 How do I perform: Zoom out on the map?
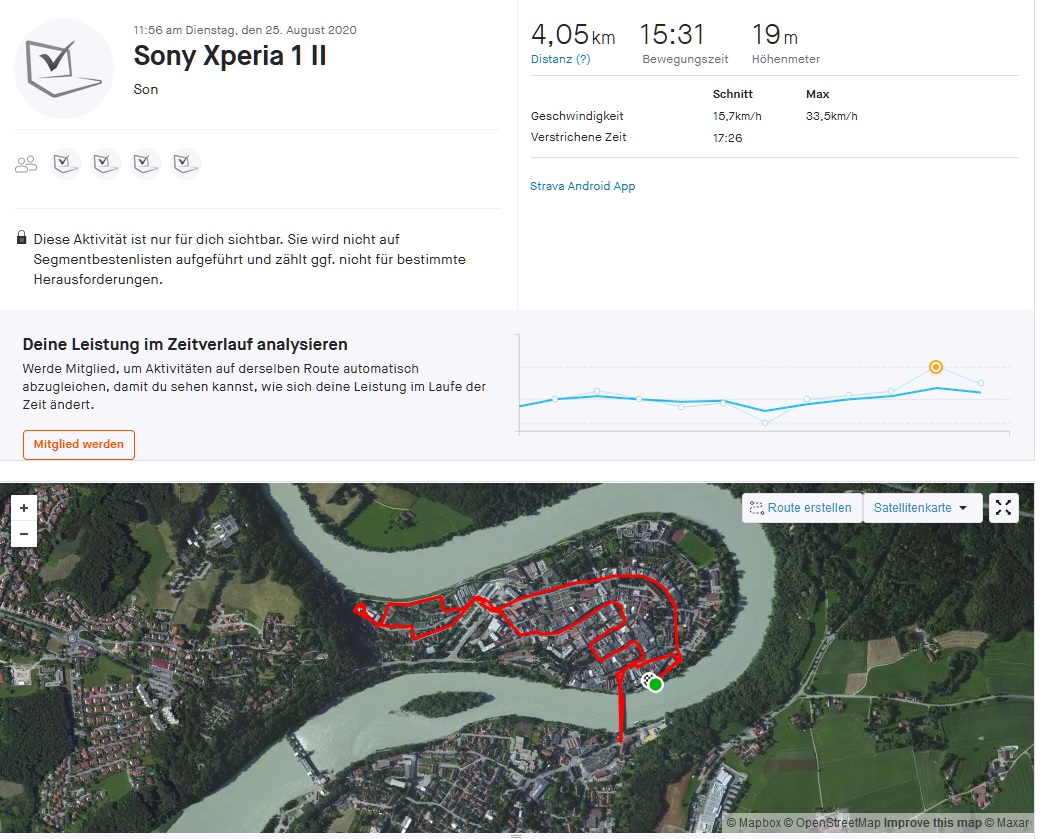click(24, 535)
